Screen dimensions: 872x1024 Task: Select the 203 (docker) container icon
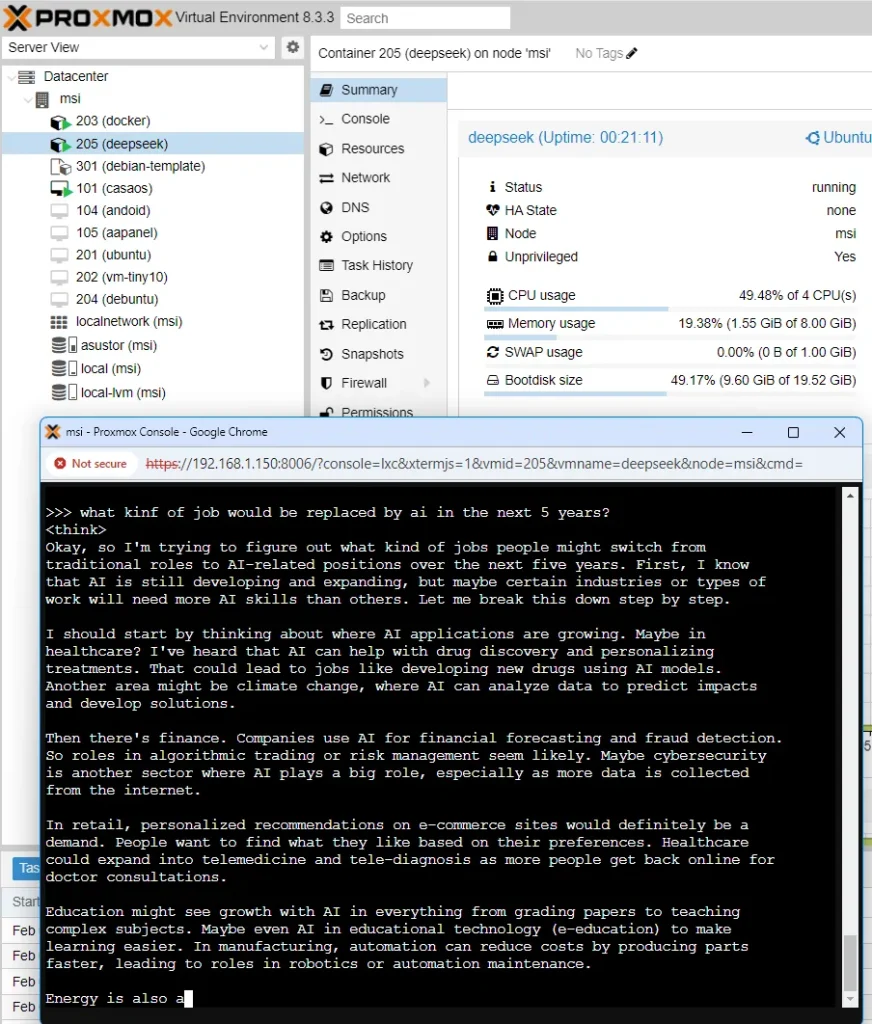tap(61, 122)
